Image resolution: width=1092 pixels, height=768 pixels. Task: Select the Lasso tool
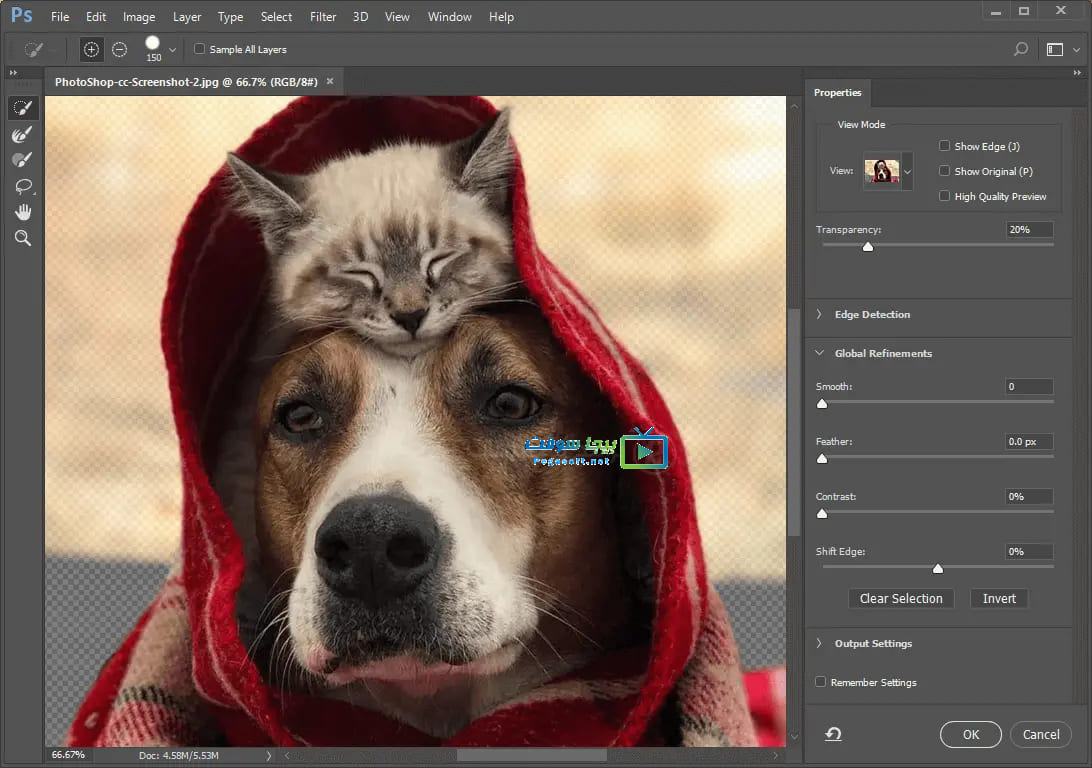pos(22,186)
